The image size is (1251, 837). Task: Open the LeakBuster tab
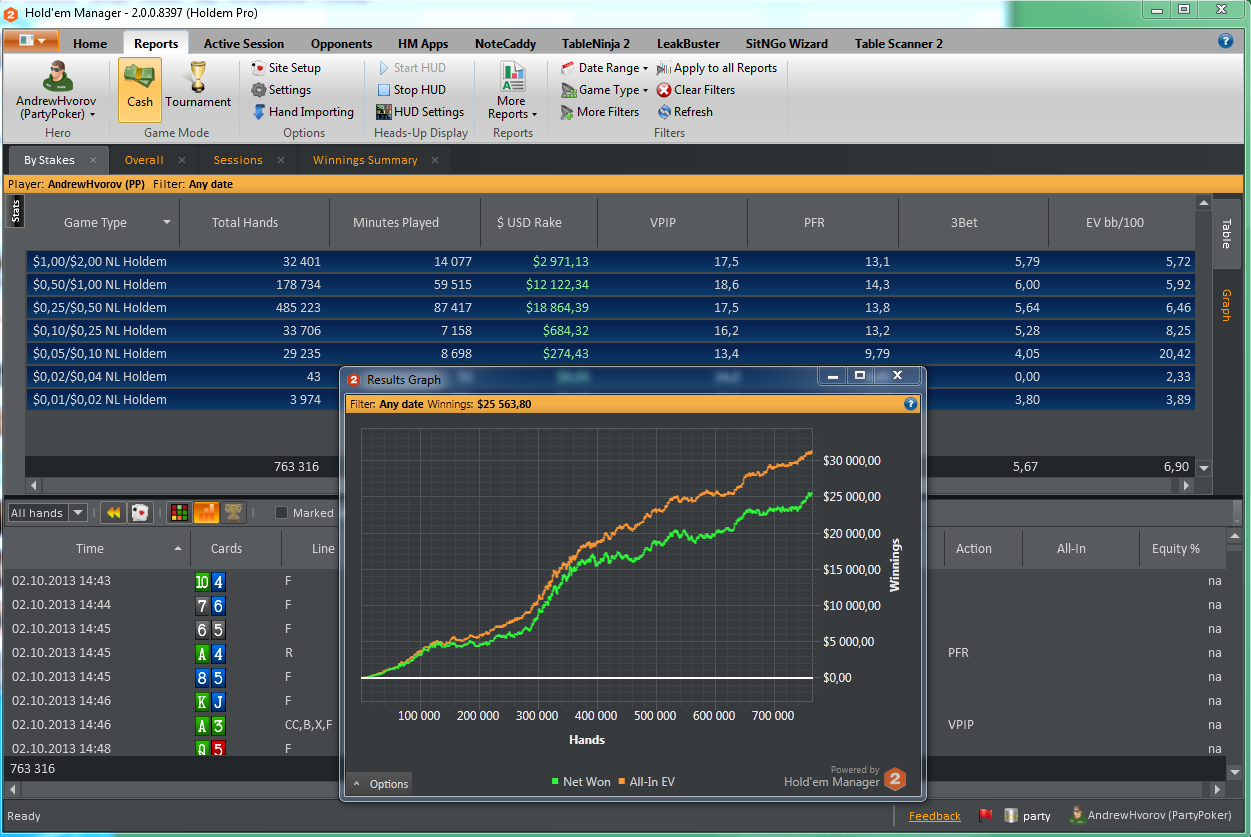click(x=688, y=43)
